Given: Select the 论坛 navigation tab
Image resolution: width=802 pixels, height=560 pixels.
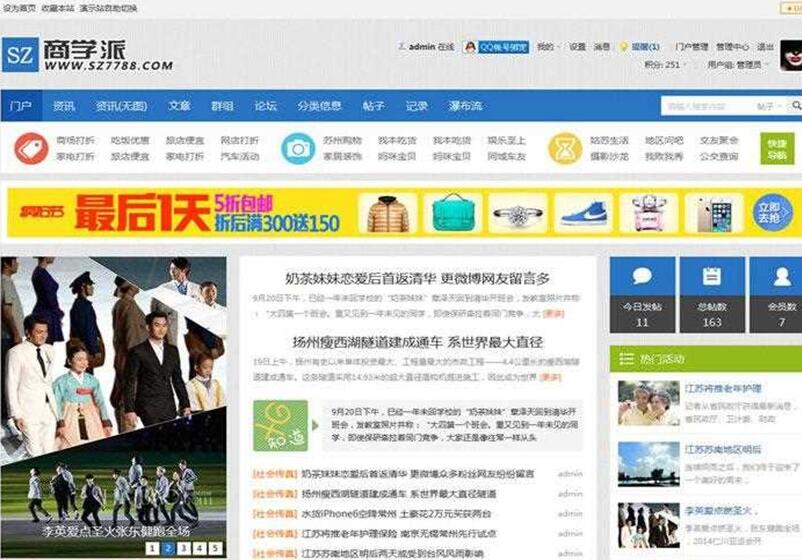Looking at the screenshot, I should point(265,106).
